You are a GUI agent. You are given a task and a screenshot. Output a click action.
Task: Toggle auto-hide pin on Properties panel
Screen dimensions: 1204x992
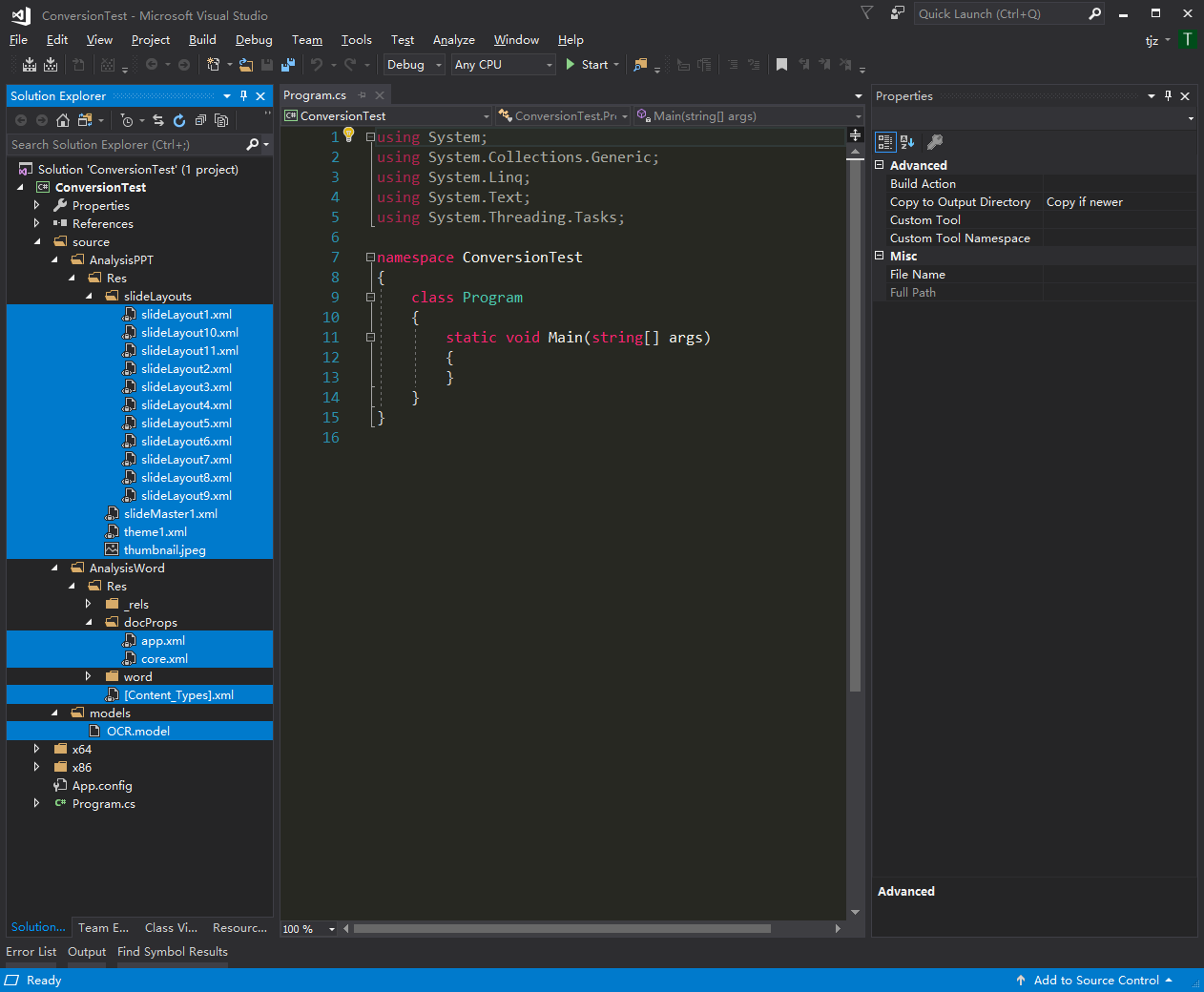coord(1169,95)
